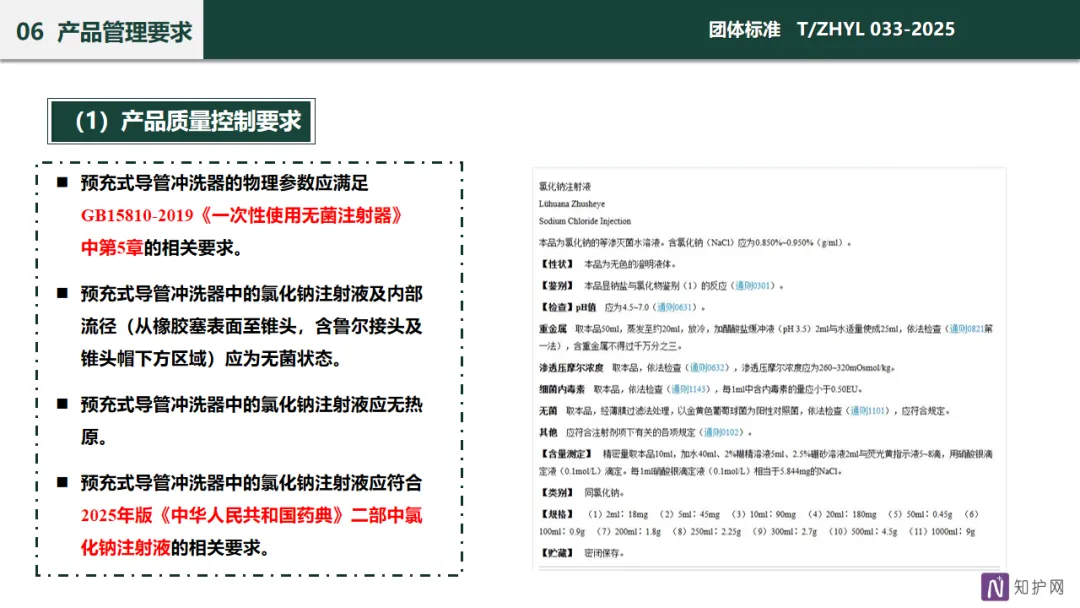Click the line '预充式导管冲洗器的物理参数应满足'
1080x608 pixels.
(225, 183)
